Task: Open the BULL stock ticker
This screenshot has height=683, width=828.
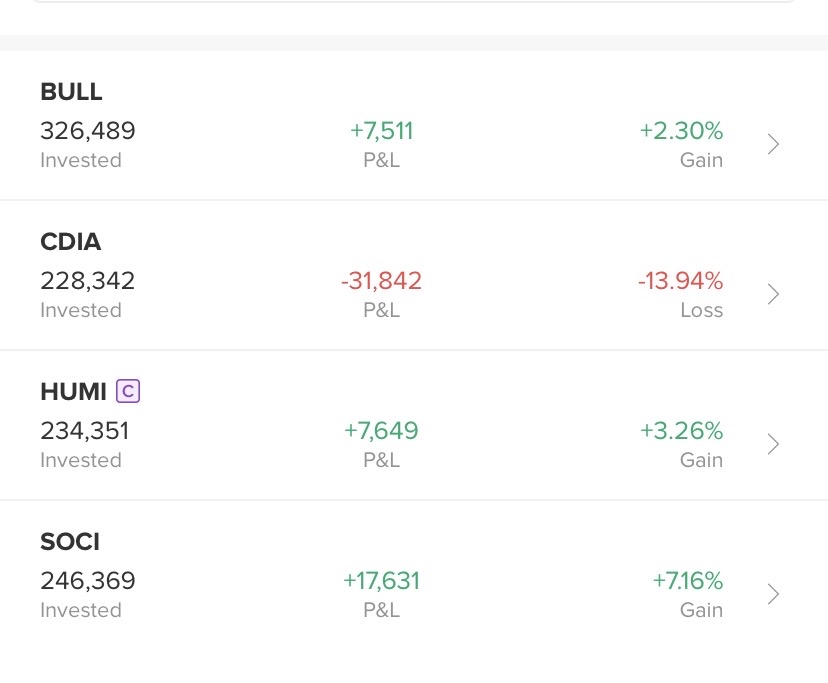Action: tap(71, 92)
